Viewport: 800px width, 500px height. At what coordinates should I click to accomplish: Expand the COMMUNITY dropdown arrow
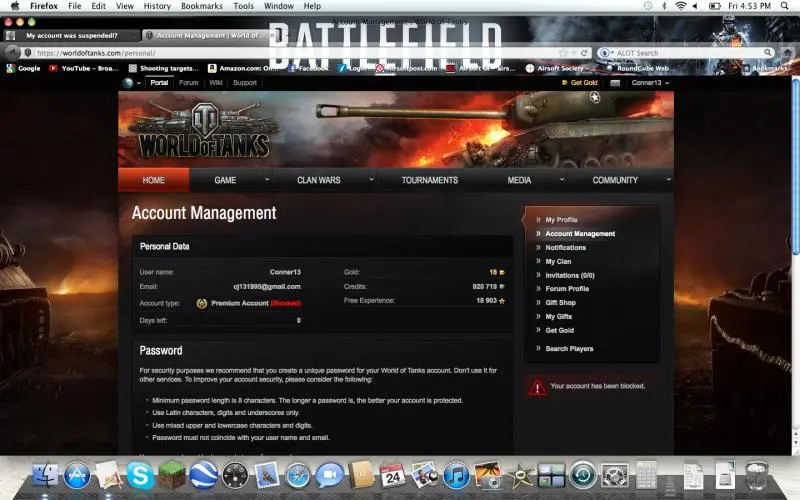pyautogui.click(x=668, y=180)
